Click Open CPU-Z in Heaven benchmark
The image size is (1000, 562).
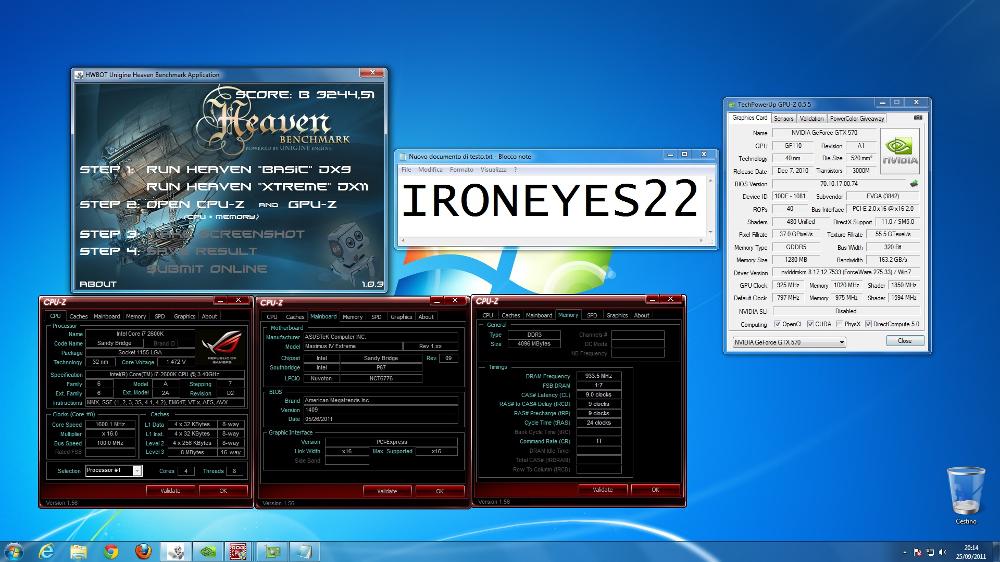coord(195,205)
